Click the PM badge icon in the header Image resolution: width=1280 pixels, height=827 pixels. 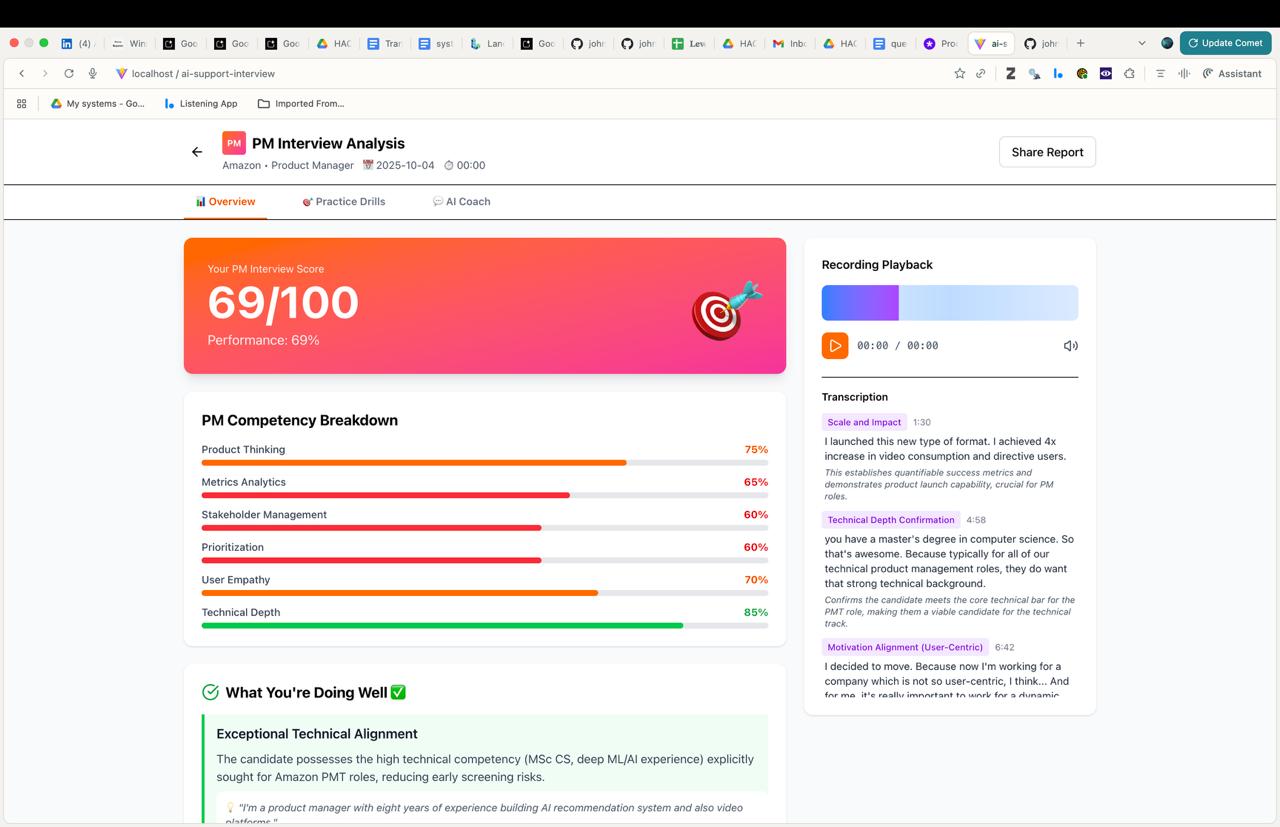234,143
